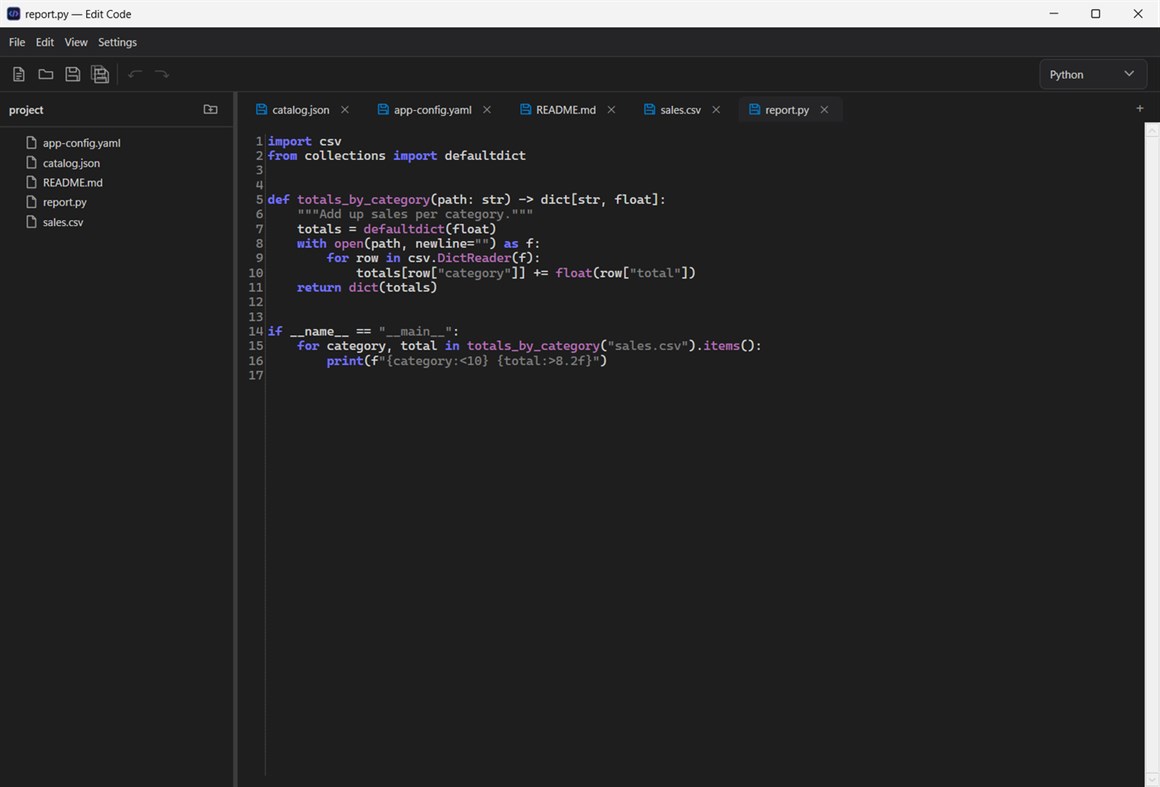Open catalog.json in project tree

(x=71, y=163)
